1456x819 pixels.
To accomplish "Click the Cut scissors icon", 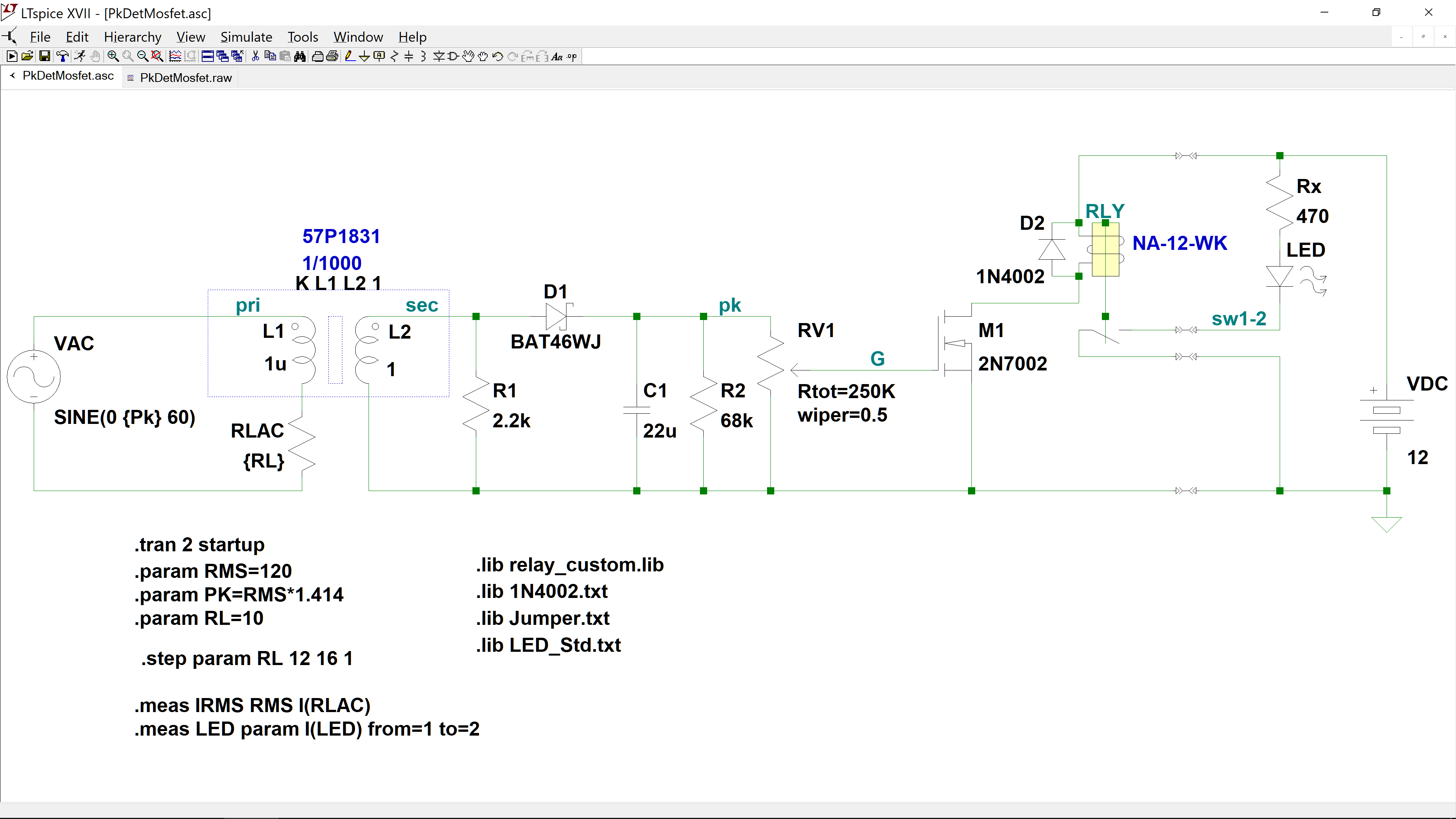I will tap(256, 56).
